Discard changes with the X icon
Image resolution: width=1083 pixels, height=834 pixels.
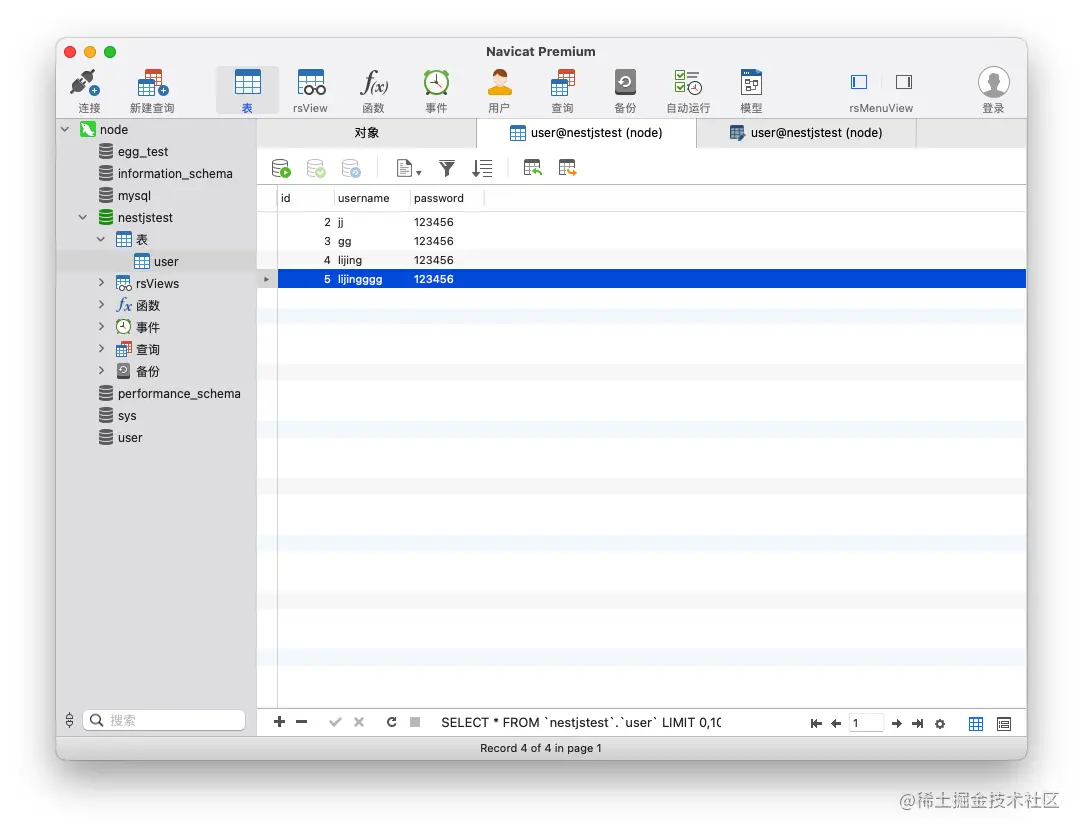click(x=358, y=722)
